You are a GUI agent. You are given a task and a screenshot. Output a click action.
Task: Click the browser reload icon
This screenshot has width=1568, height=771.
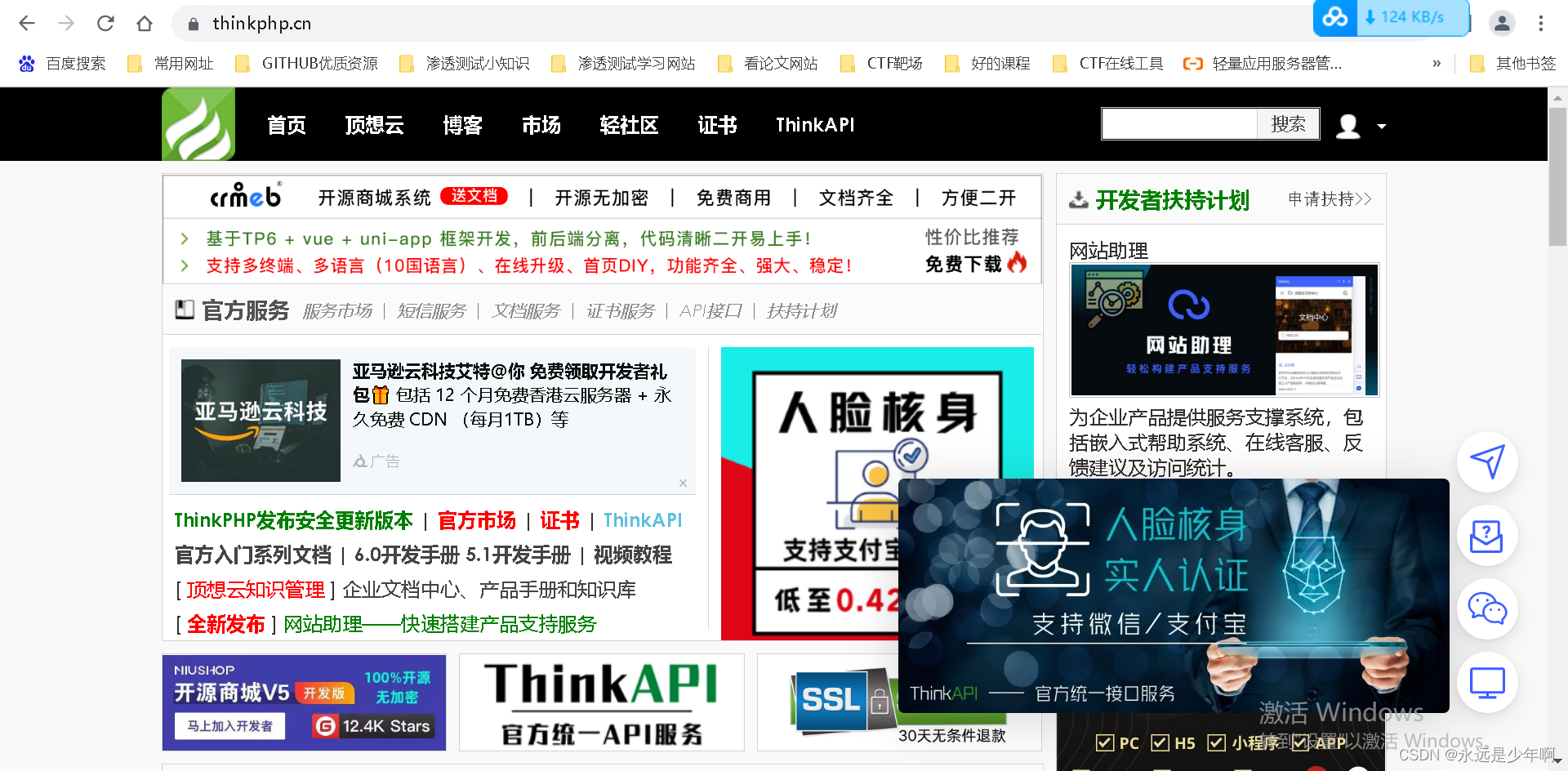tap(105, 23)
